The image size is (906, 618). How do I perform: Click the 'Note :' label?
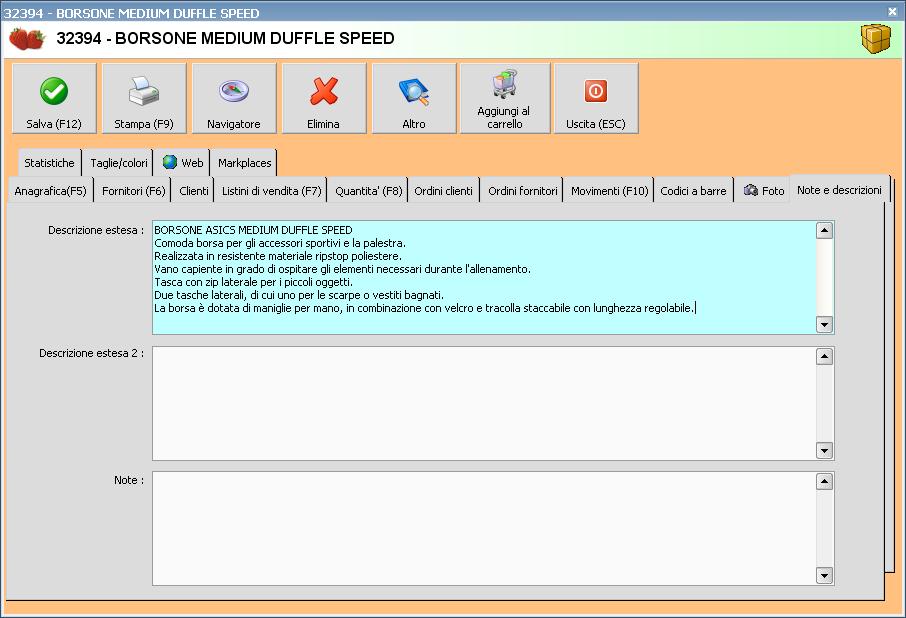point(129,480)
